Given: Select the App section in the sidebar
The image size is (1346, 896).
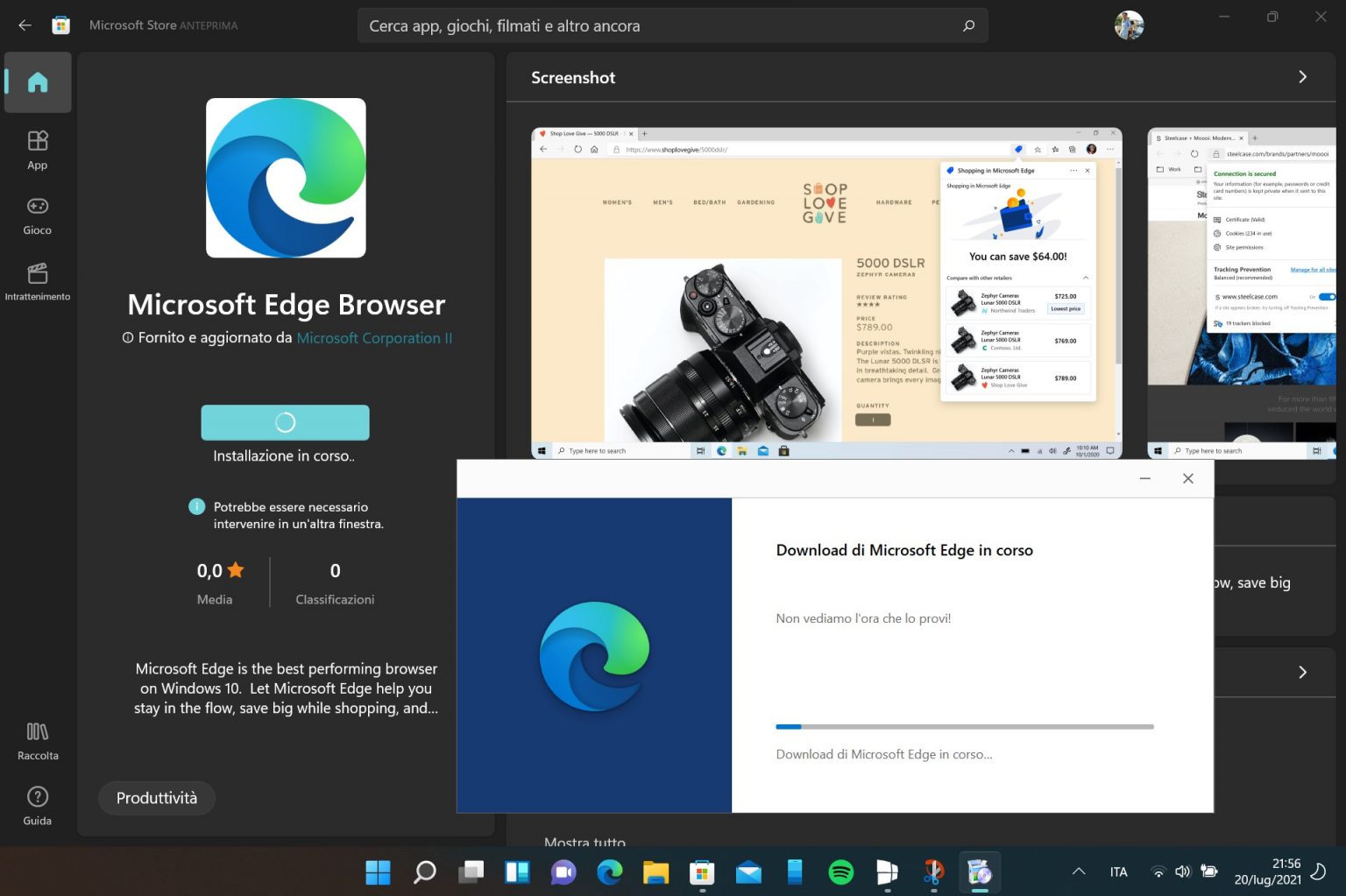Looking at the screenshot, I should [x=37, y=149].
